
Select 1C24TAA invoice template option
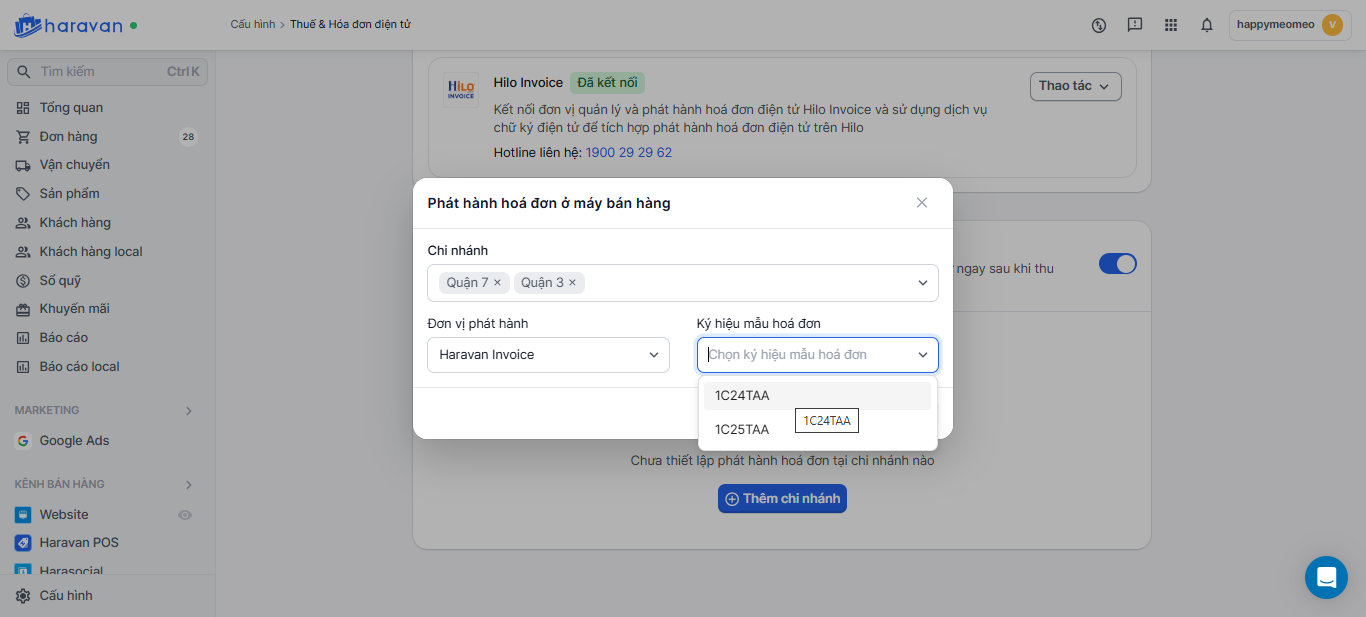coord(742,396)
